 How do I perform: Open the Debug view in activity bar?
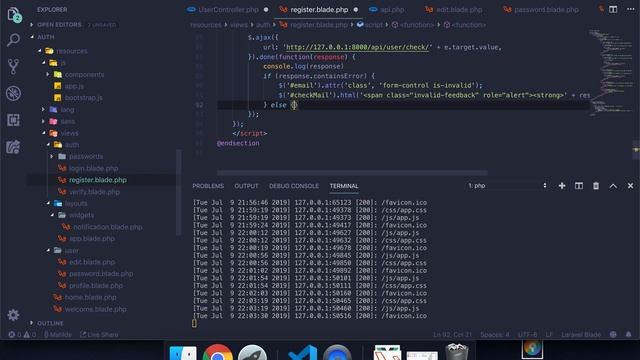click(13, 93)
